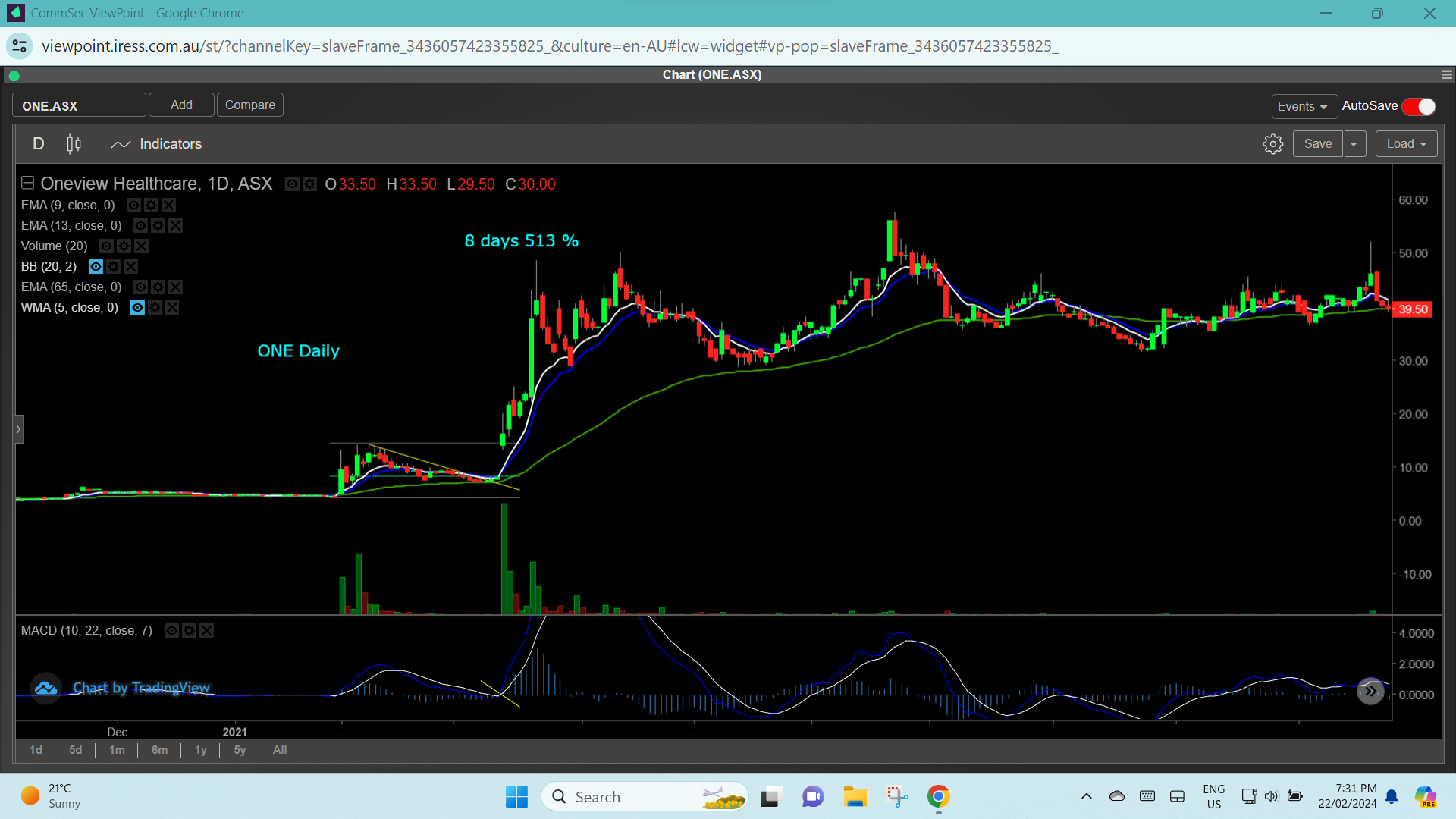1456x819 pixels.
Task: Select '8 days 513 %' chart annotation
Action: pos(522,241)
